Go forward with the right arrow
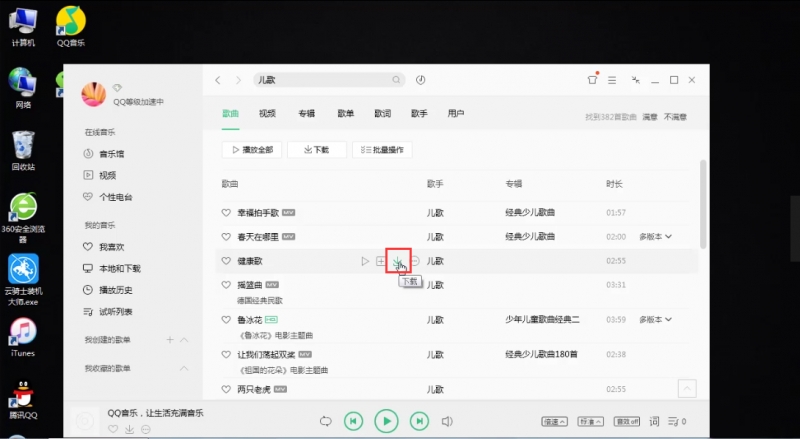Image resolution: width=800 pixels, height=439 pixels. point(238,80)
